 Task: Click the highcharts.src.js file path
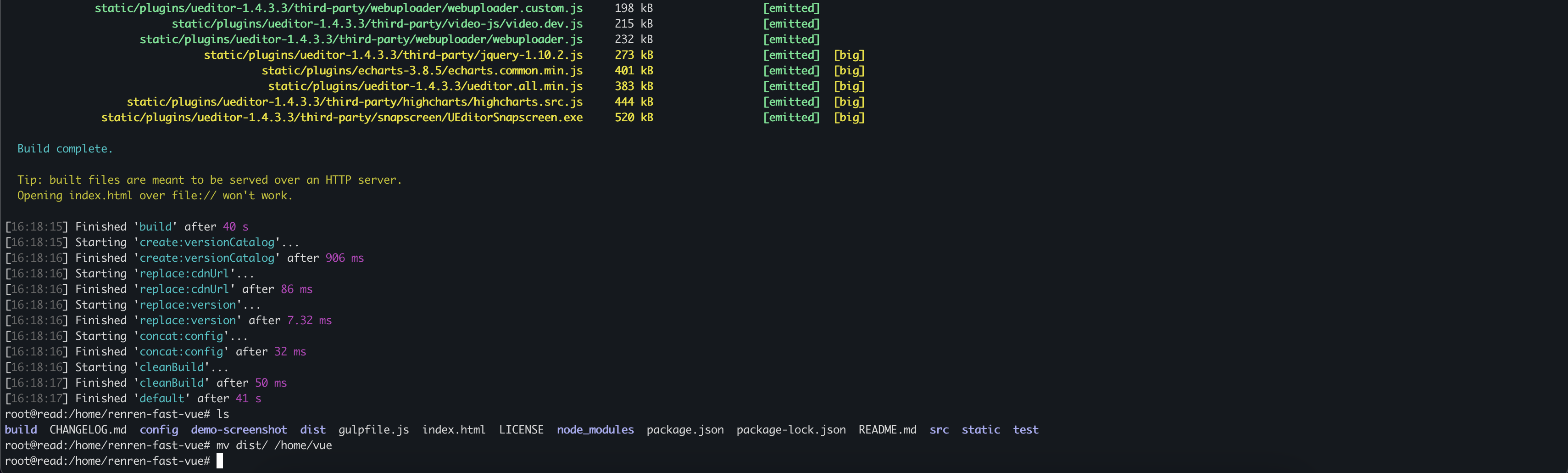click(x=354, y=102)
